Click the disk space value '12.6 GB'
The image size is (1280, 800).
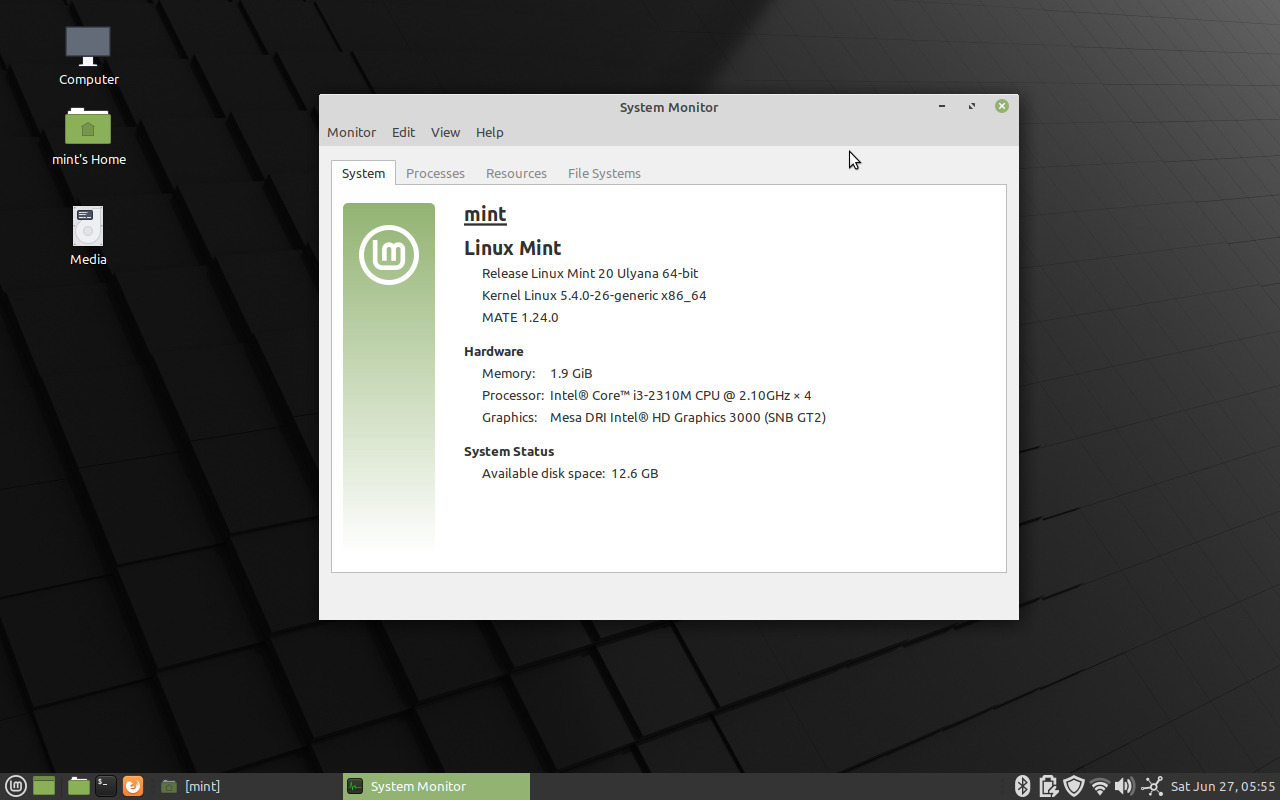tap(635, 473)
